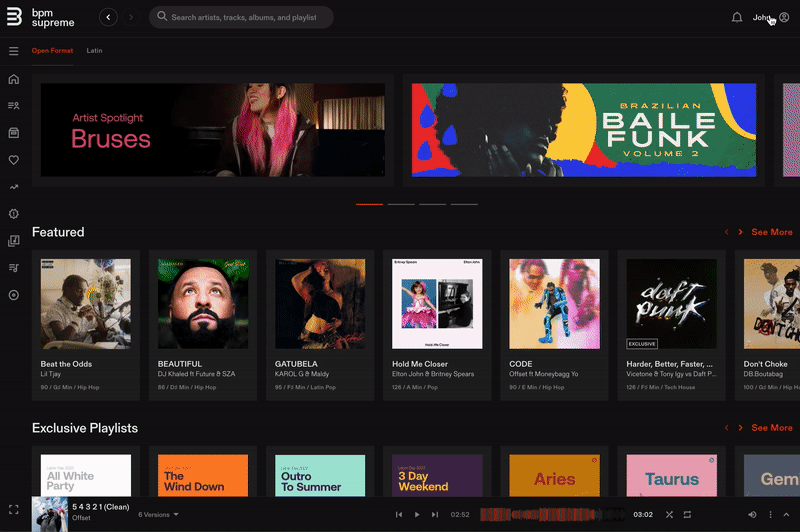Open the Home page from sidebar
The height and width of the screenshot is (532, 800).
(14, 79)
